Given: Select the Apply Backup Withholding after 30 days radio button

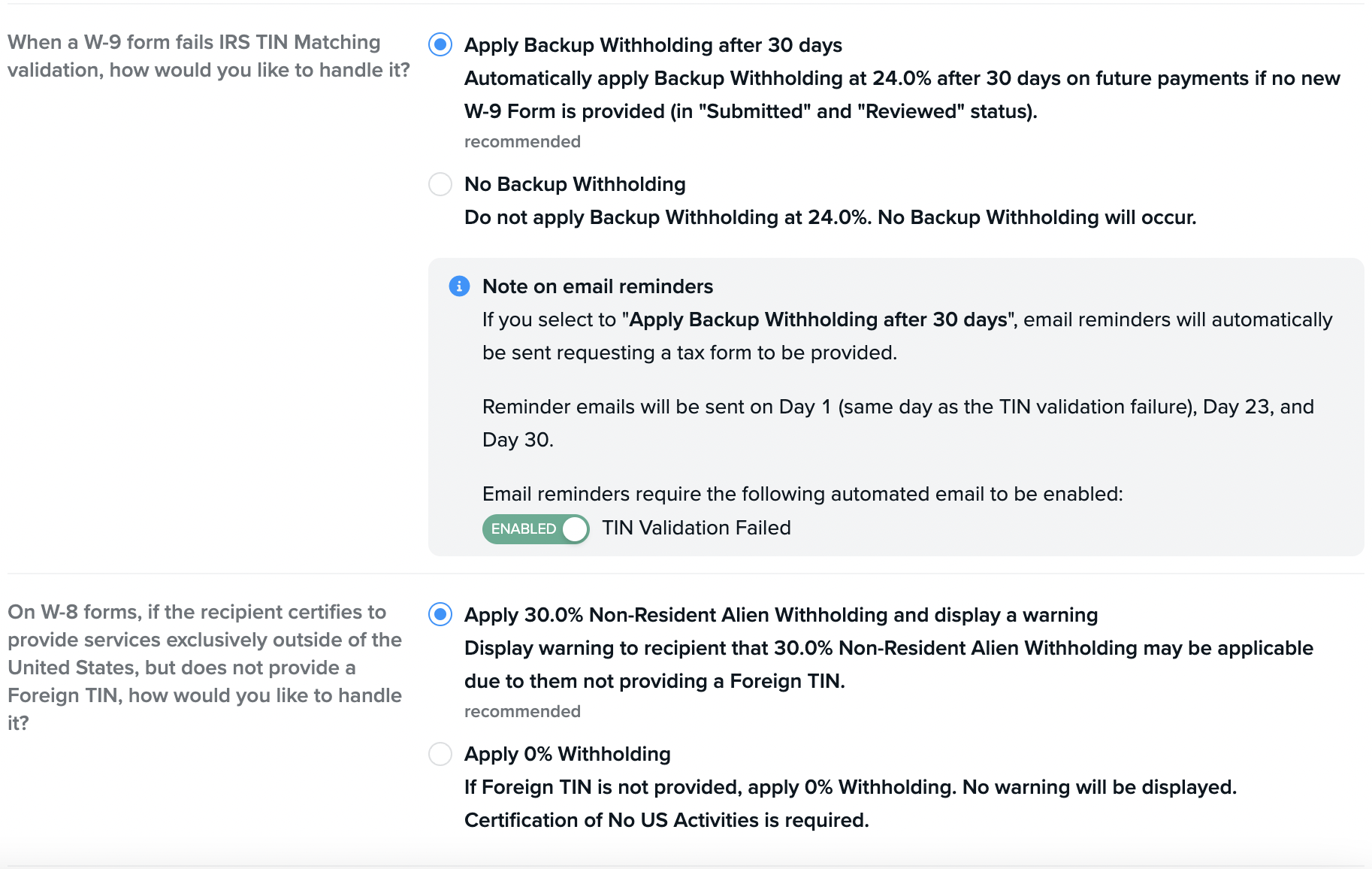Looking at the screenshot, I should point(440,45).
